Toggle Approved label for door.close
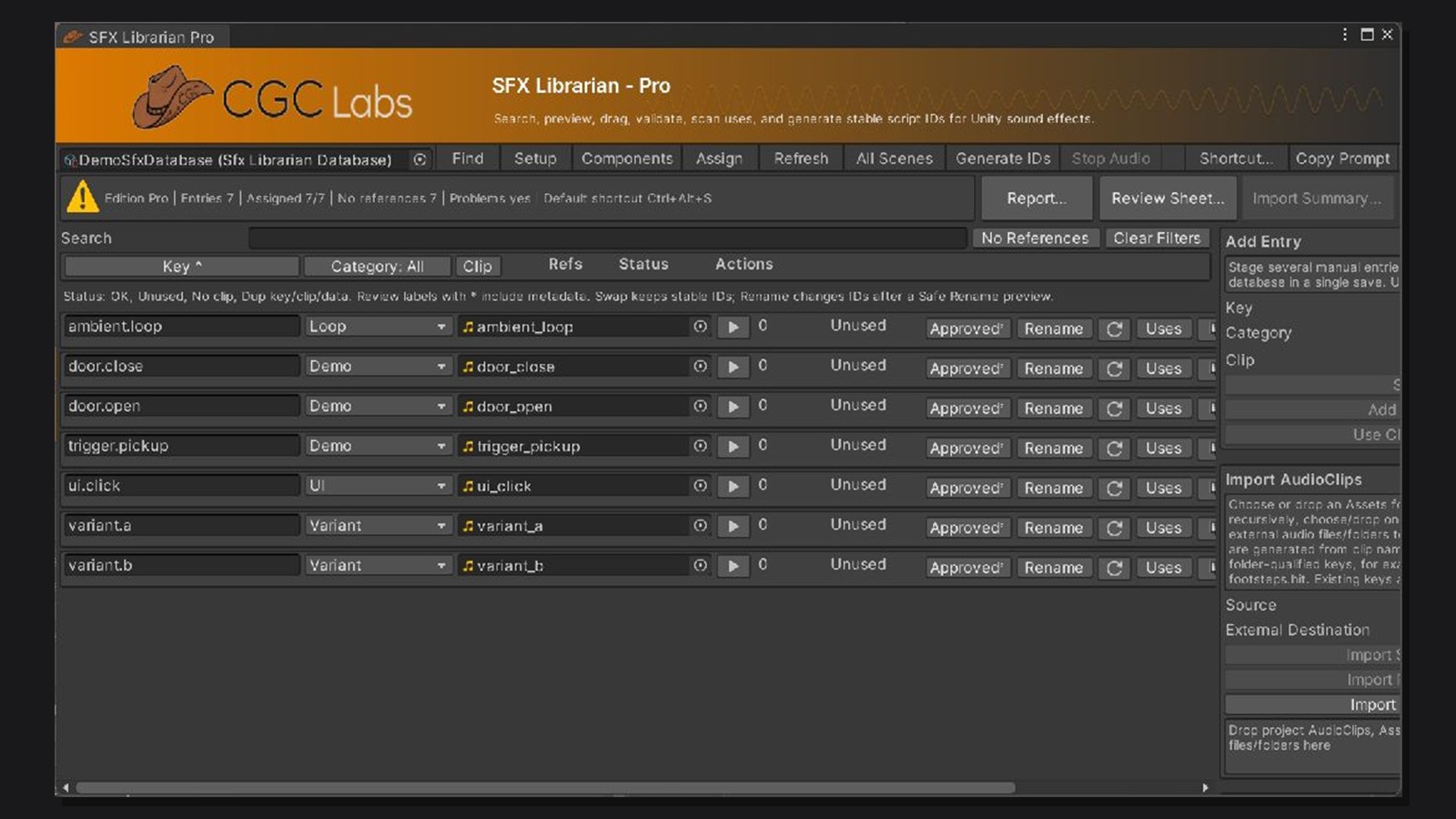This screenshot has height=819, width=1456. click(966, 369)
